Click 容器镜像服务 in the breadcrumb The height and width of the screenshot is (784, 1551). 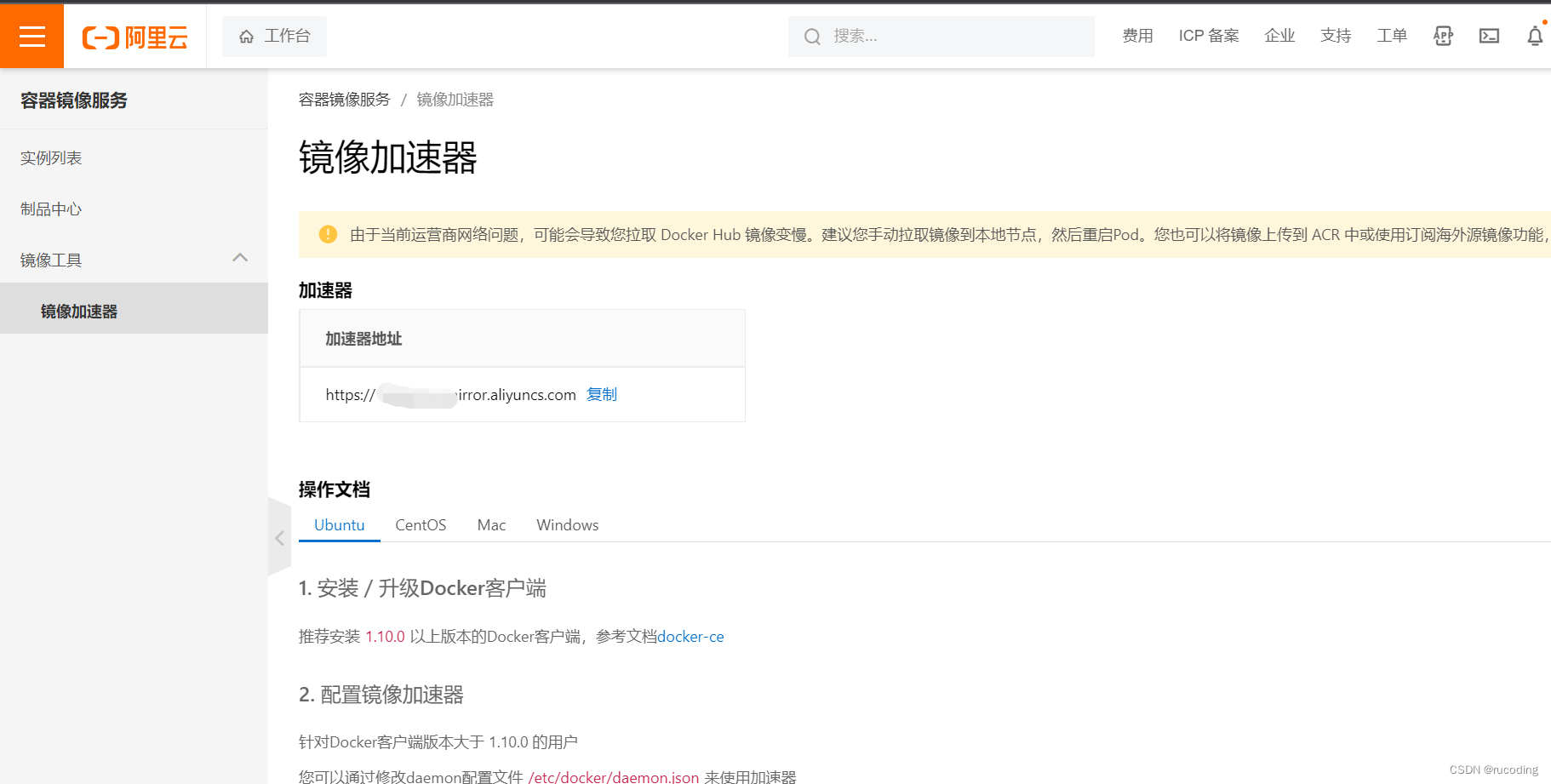[x=344, y=99]
